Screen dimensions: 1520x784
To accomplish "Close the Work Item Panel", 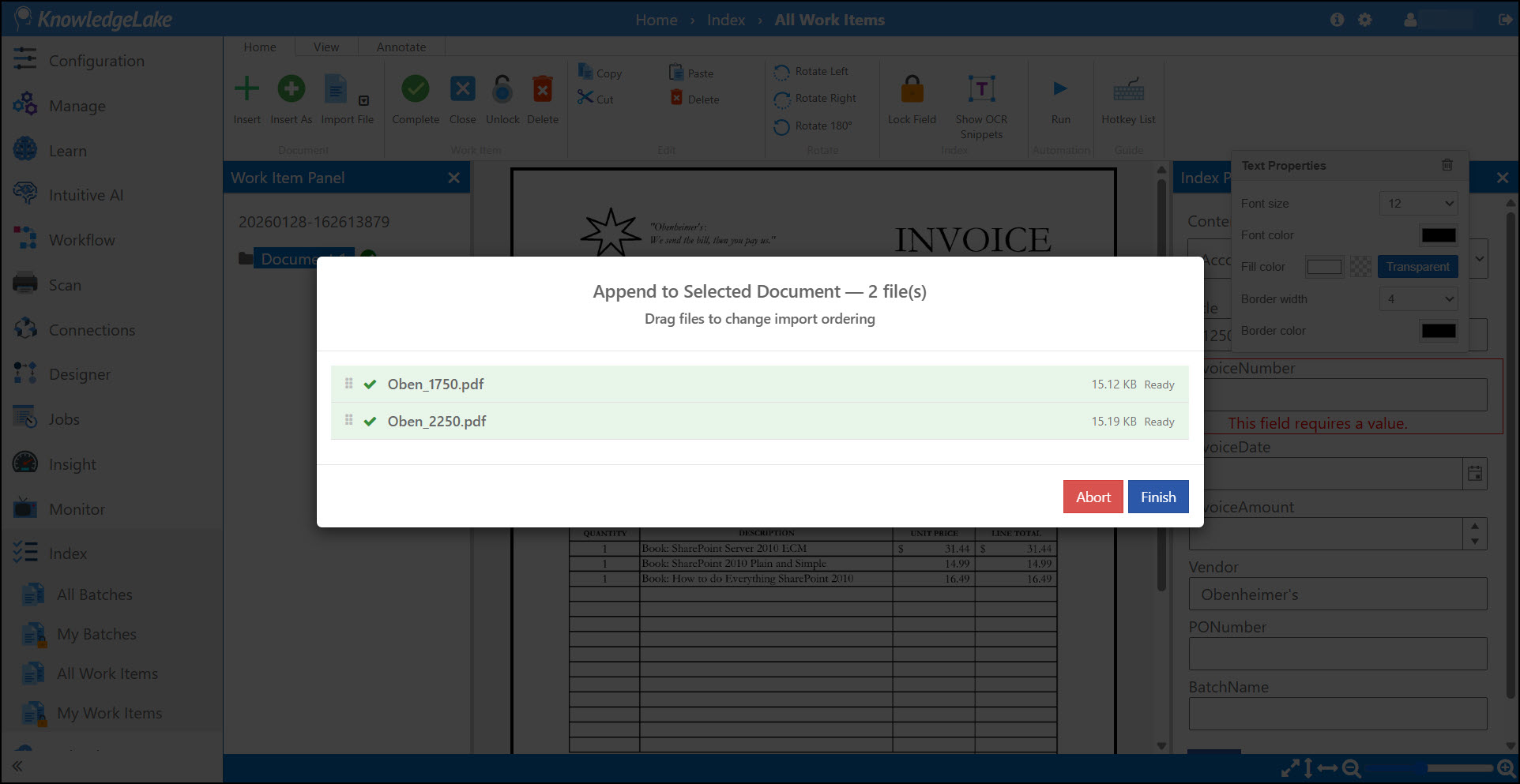I will coord(453,178).
